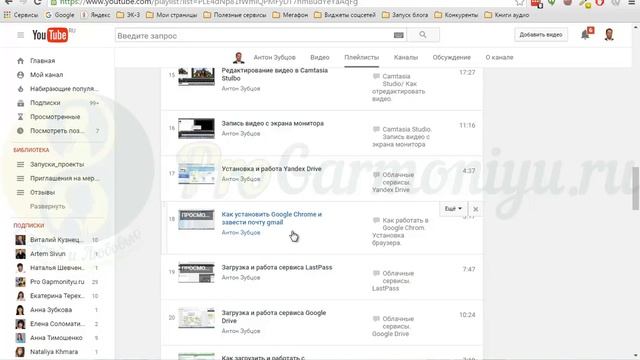
Task: Click the Набирающие популярность flame icon
Action: point(20,89)
